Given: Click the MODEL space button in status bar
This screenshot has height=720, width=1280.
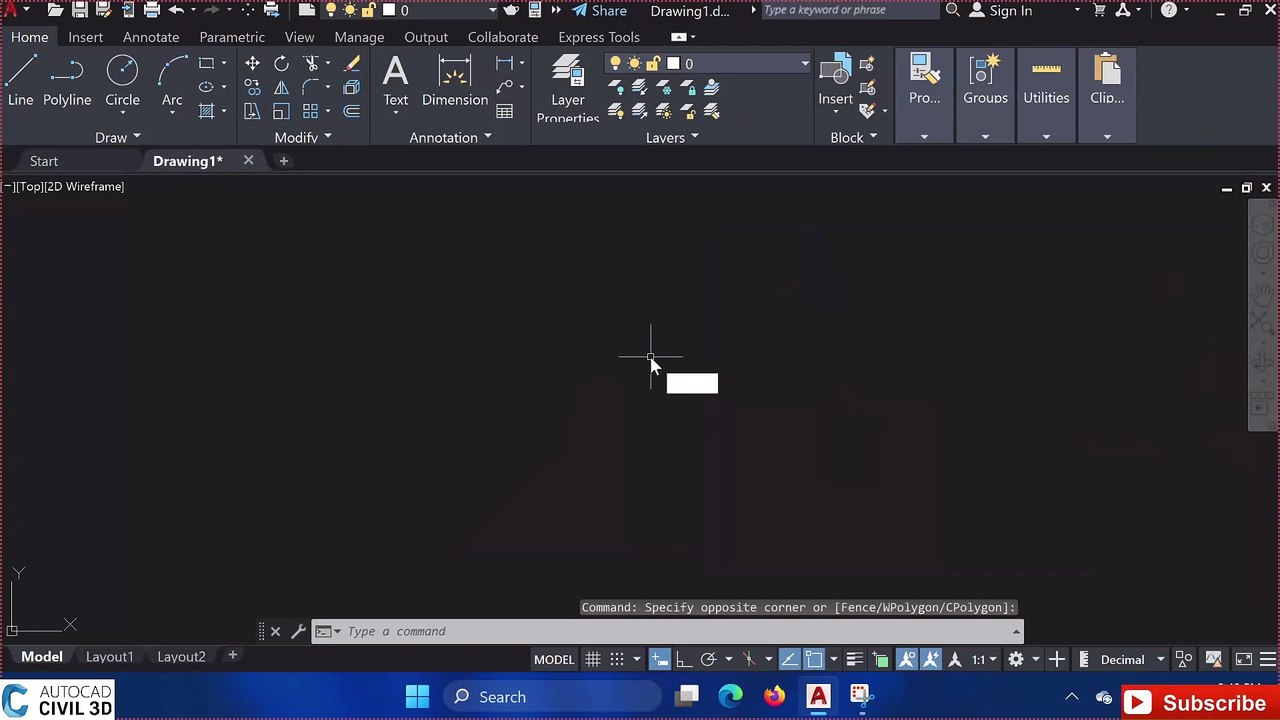Looking at the screenshot, I should click(x=554, y=659).
